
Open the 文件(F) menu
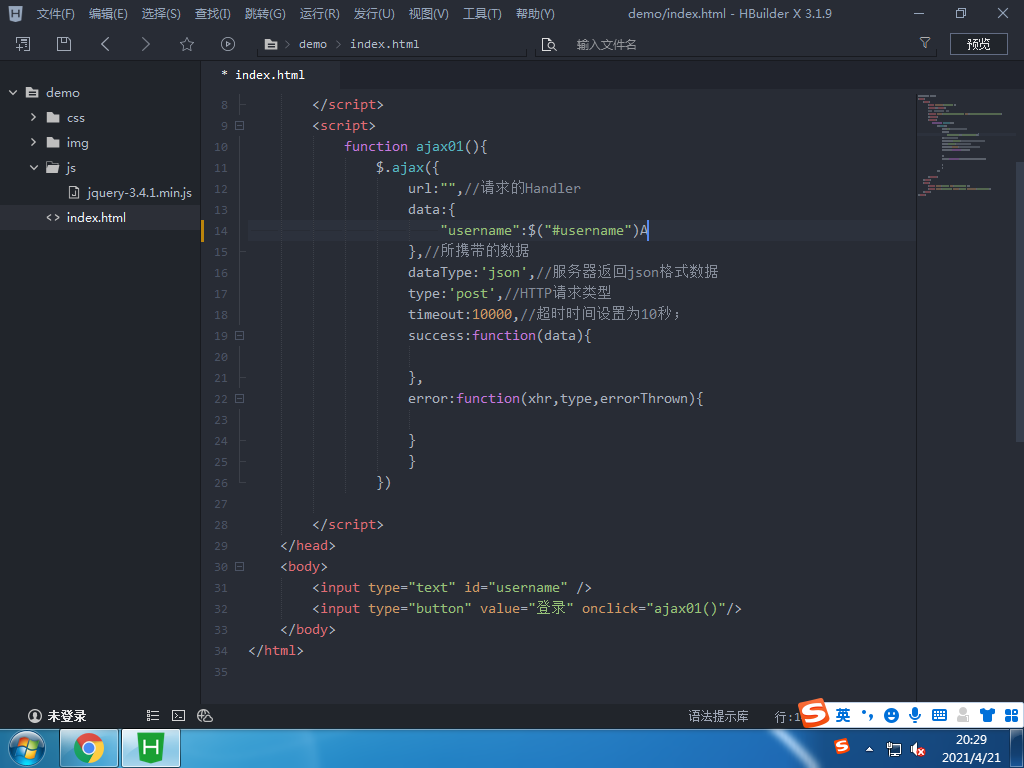(x=56, y=14)
